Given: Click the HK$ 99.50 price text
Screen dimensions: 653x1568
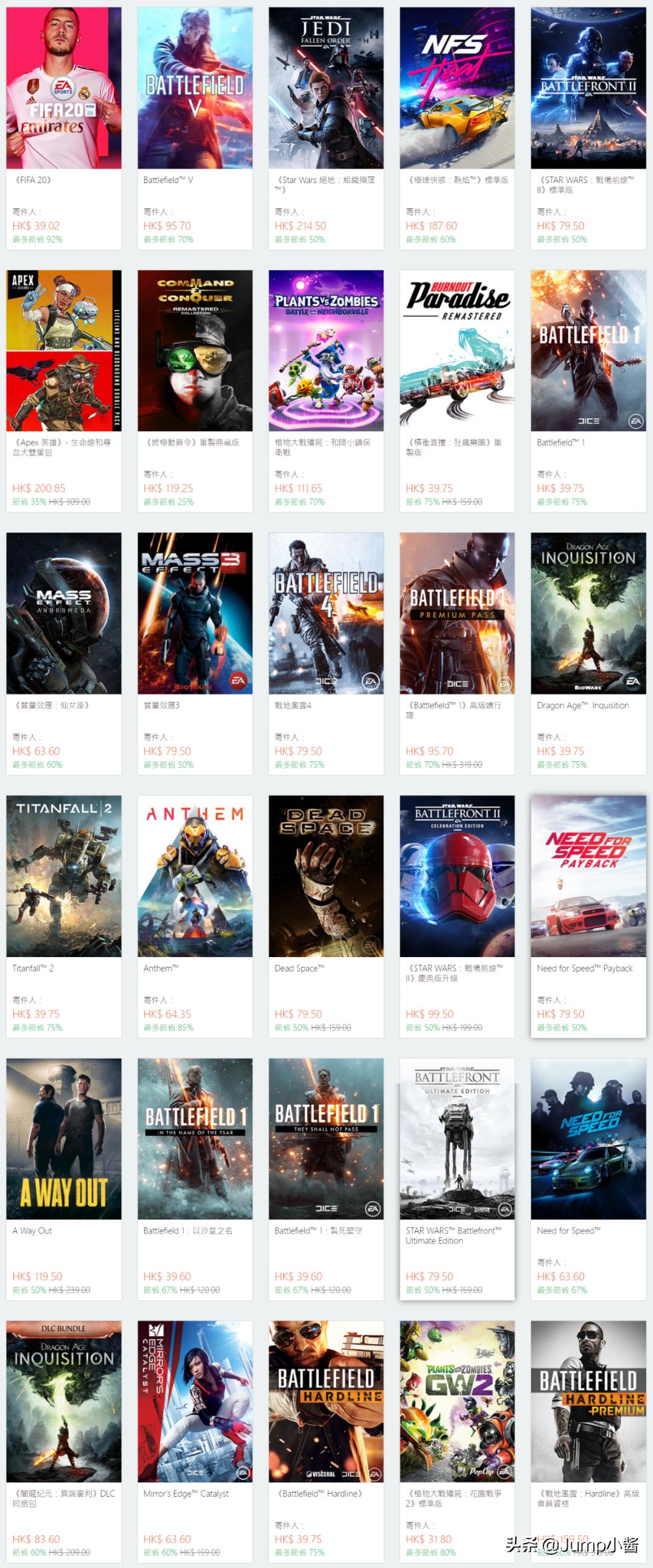Looking at the screenshot, I should pyautogui.click(x=429, y=1014).
